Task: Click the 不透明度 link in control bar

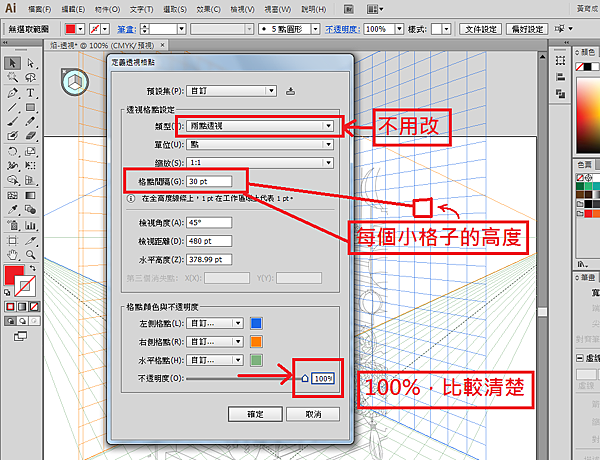Action: [x=342, y=29]
